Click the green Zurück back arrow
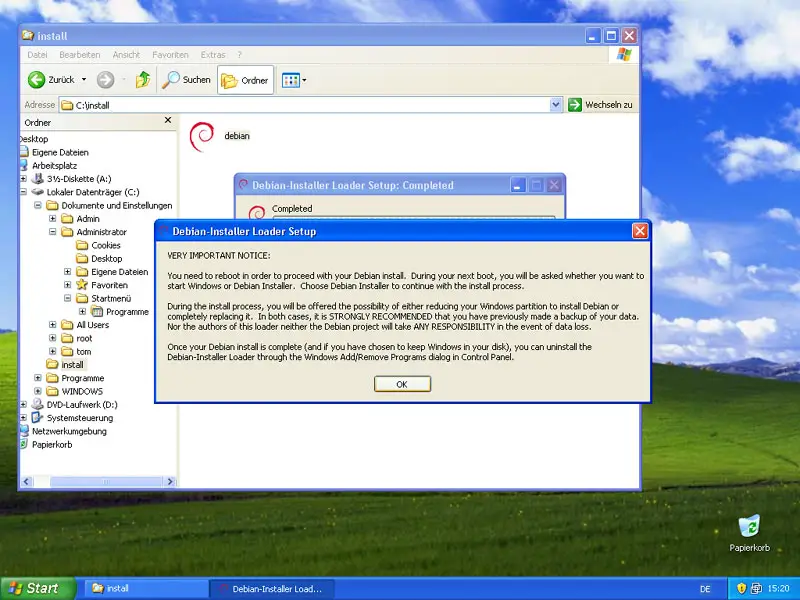 point(37,80)
